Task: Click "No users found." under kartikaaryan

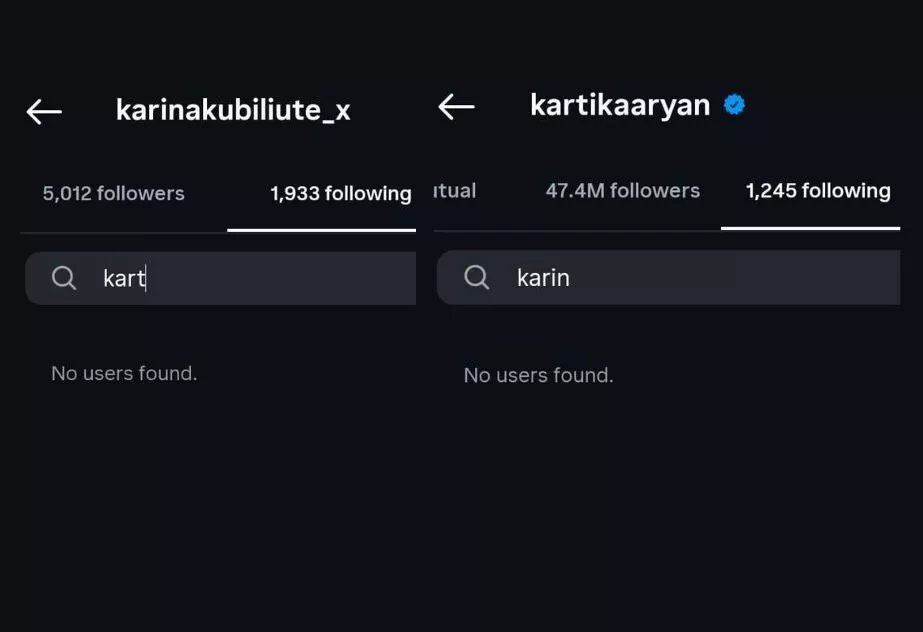Action: click(x=538, y=375)
